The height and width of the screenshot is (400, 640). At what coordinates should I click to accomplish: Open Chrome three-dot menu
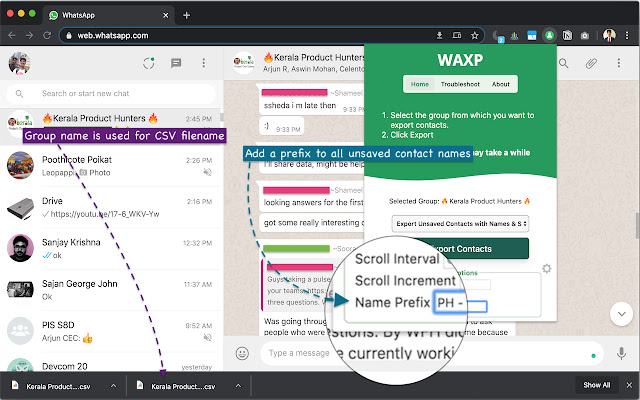tap(627, 36)
